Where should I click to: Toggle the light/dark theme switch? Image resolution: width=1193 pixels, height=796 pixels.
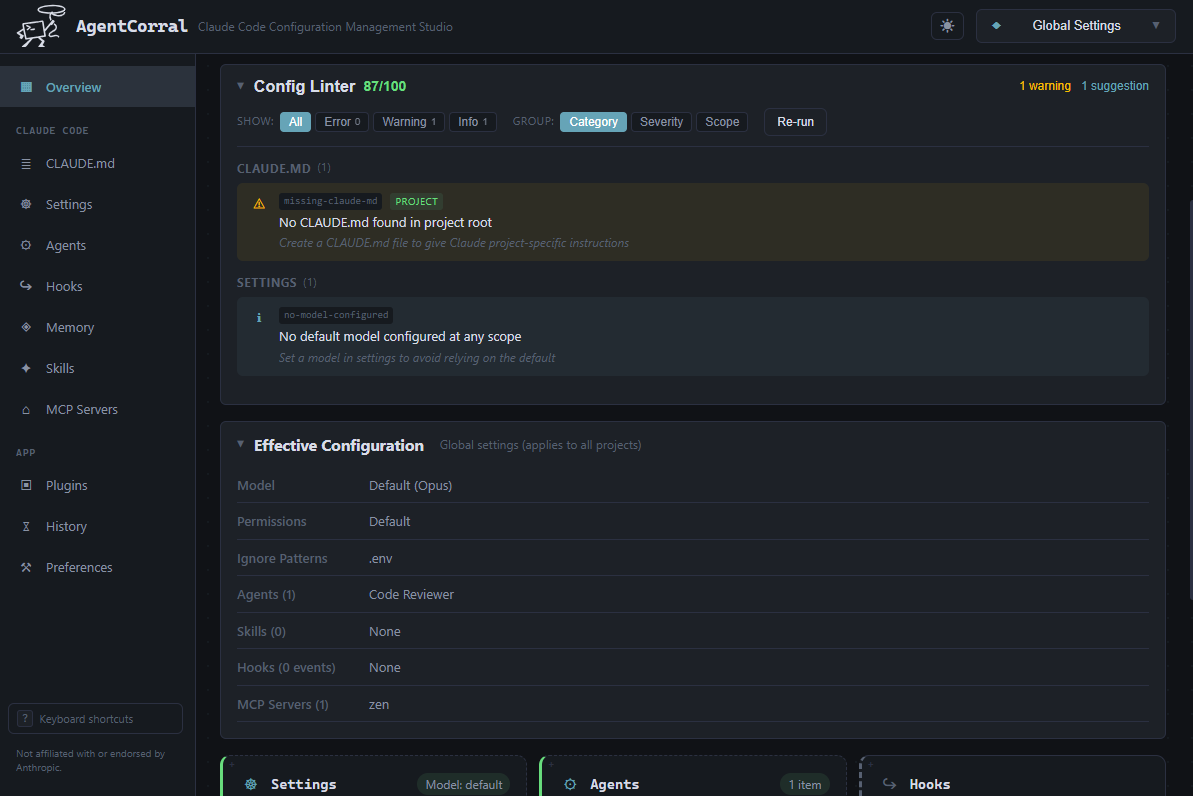947,26
